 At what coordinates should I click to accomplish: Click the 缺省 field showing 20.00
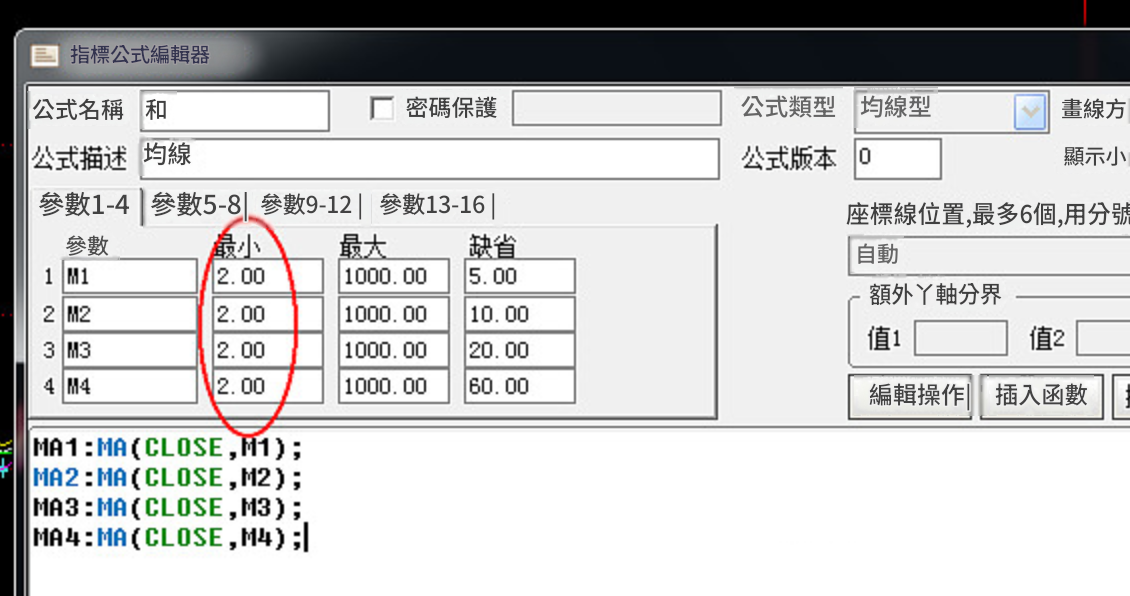click(520, 350)
